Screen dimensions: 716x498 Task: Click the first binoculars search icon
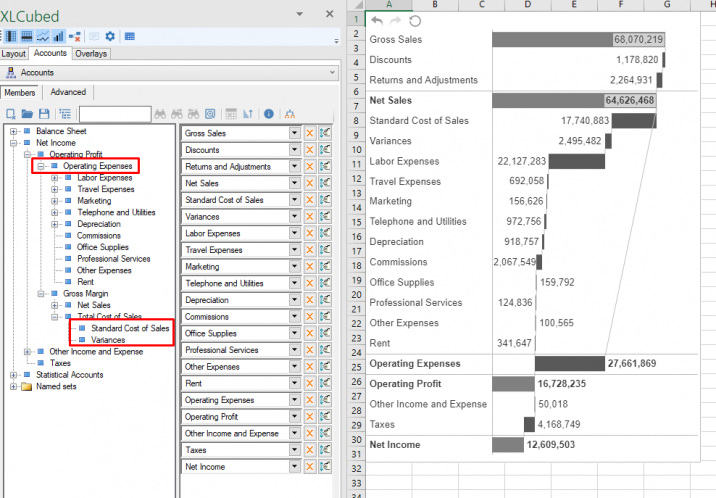(160, 114)
